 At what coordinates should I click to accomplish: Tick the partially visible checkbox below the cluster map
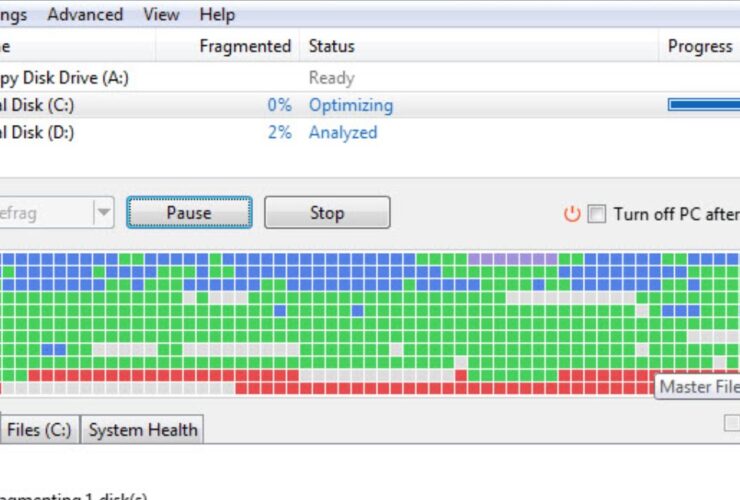click(732, 424)
